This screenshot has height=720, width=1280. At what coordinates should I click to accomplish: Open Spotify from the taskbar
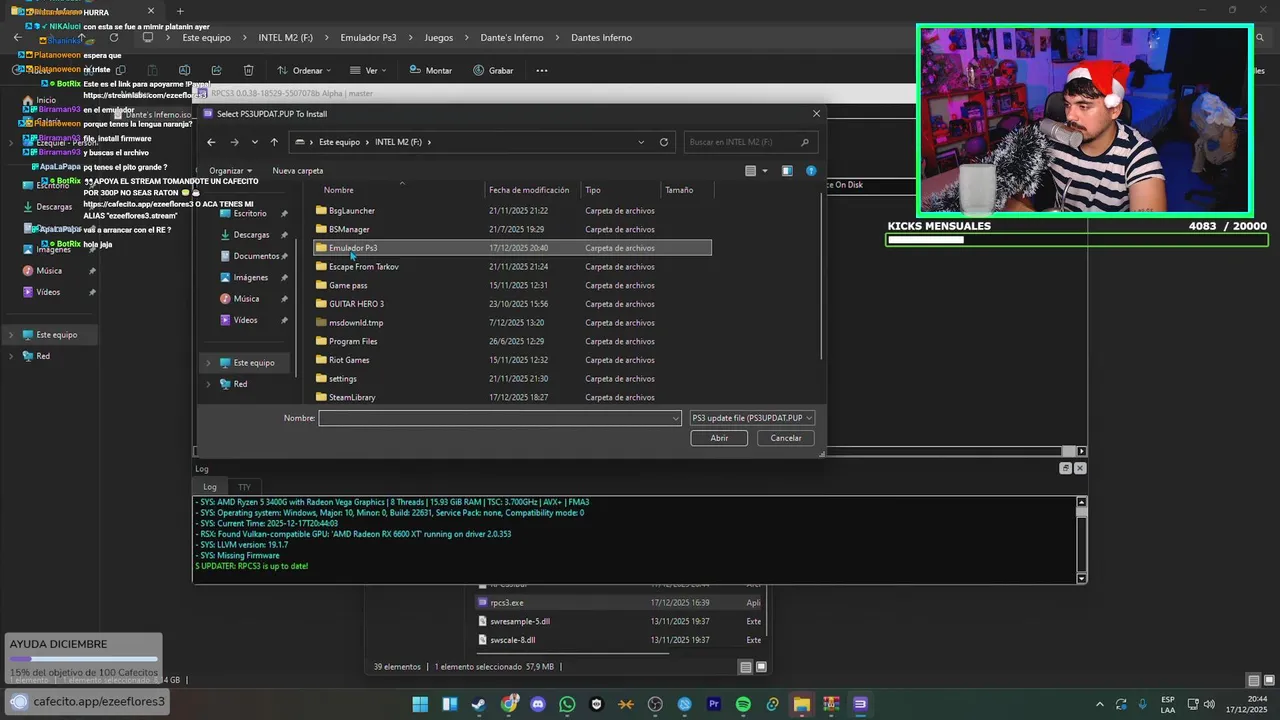pos(743,704)
